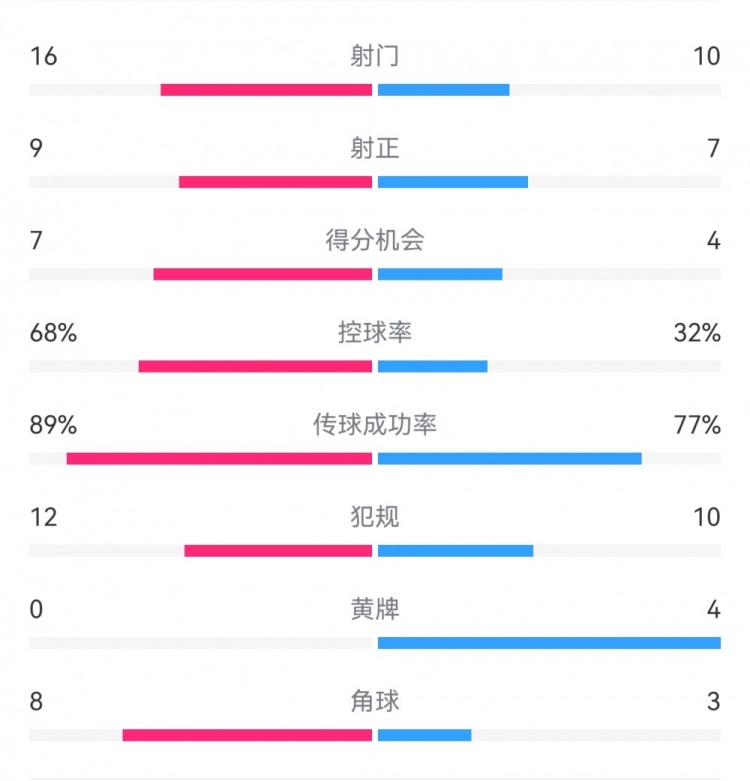Tap the blue 黄牌 bar
The width and height of the screenshot is (750, 781).
point(549,642)
